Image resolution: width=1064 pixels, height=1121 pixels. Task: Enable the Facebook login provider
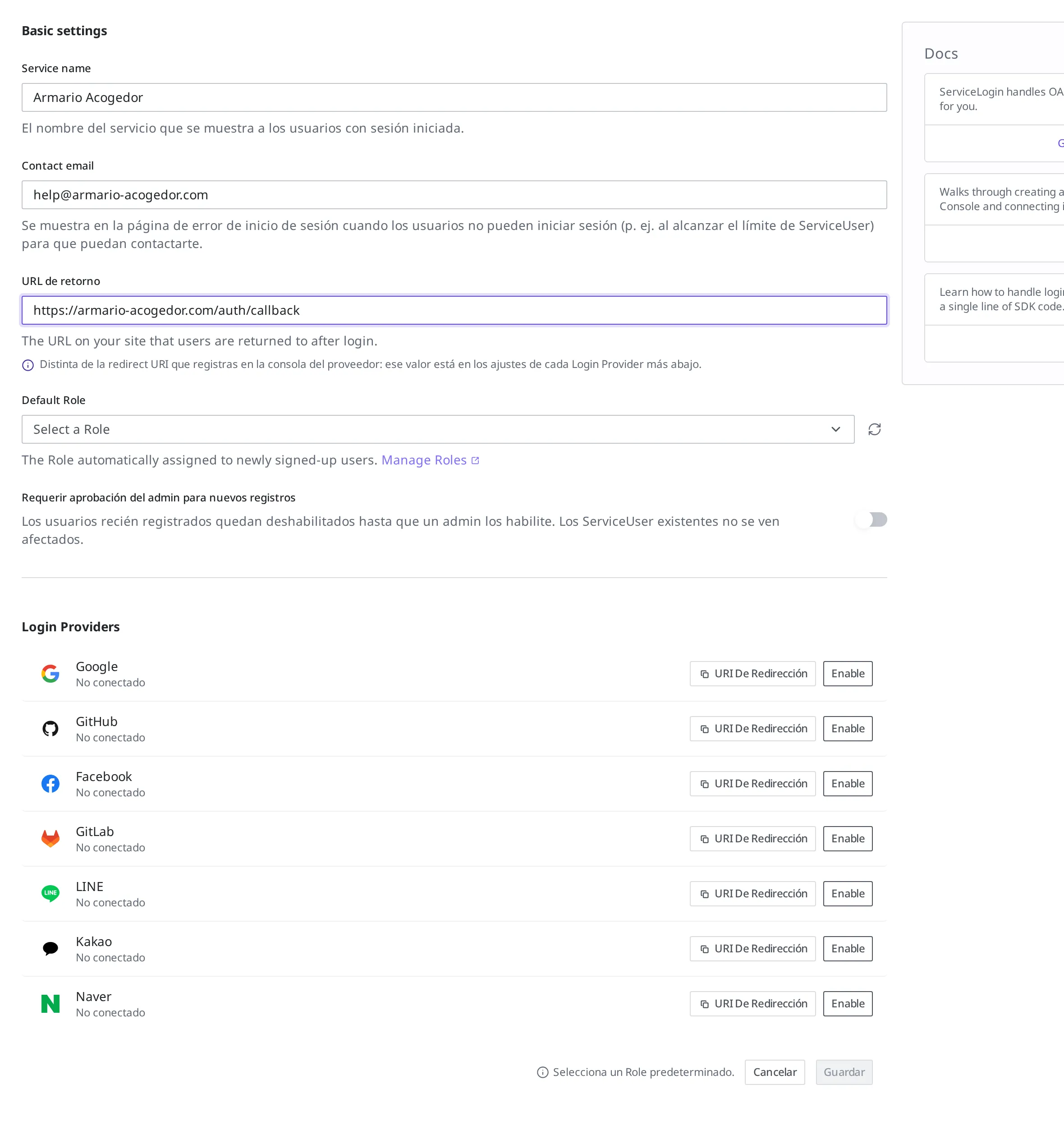tap(848, 783)
